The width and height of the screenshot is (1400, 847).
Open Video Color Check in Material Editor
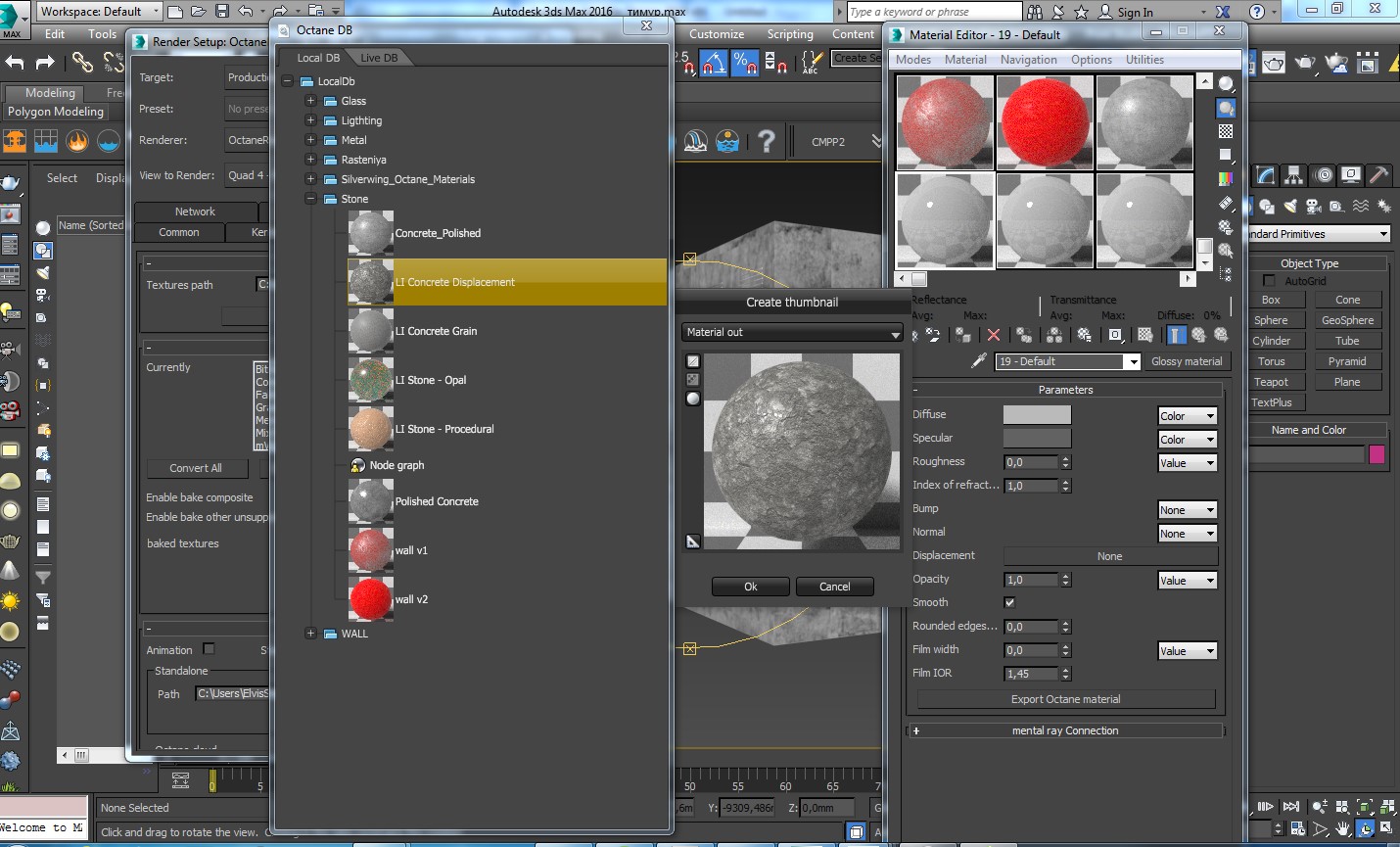point(1226,179)
